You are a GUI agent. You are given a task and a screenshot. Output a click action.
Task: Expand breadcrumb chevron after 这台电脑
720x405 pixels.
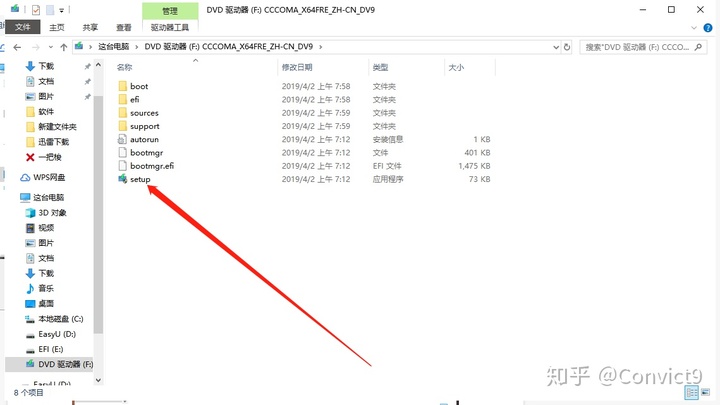(137, 47)
